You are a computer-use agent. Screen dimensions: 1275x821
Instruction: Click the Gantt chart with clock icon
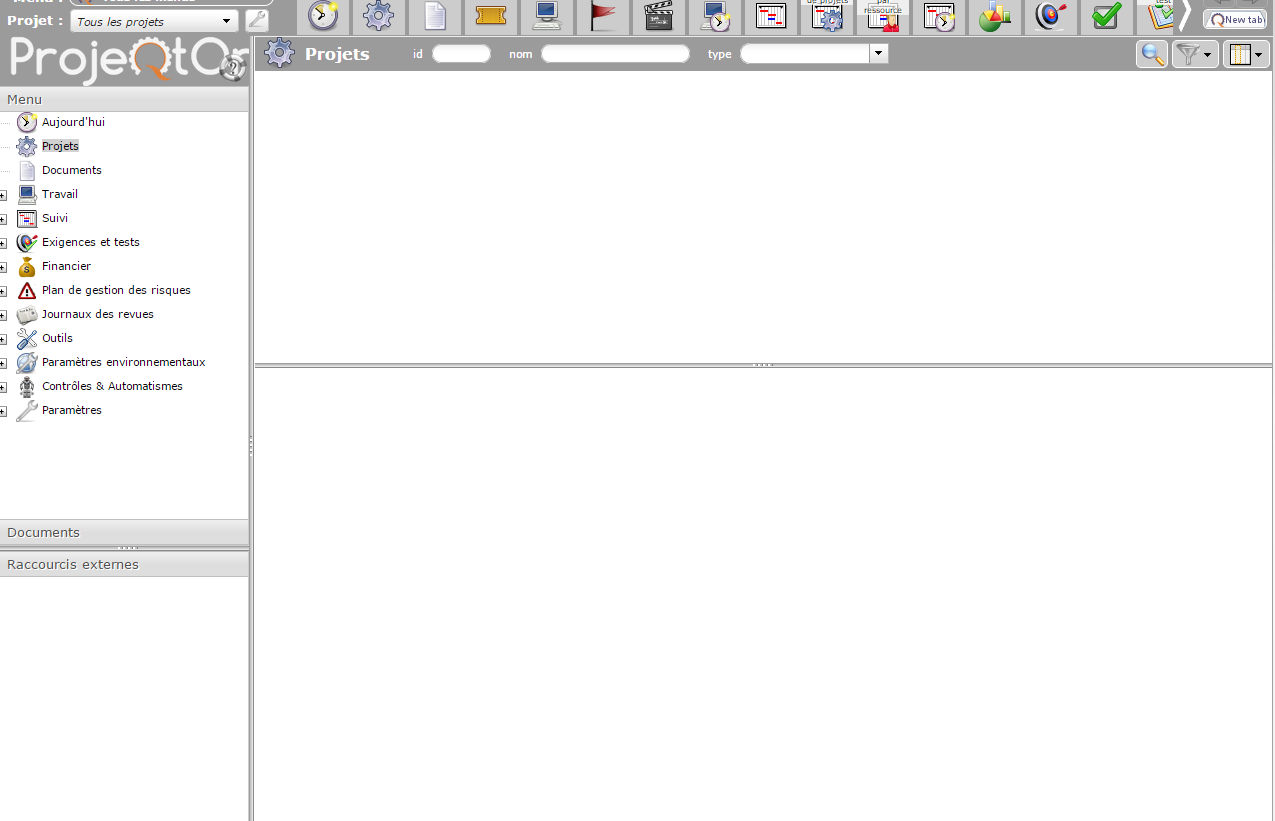(x=939, y=16)
